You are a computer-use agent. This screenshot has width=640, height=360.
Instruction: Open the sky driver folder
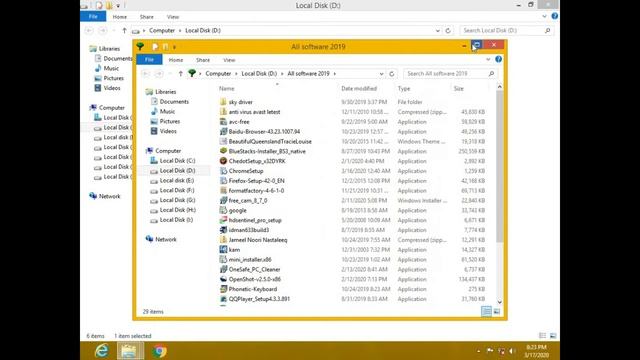(240, 102)
